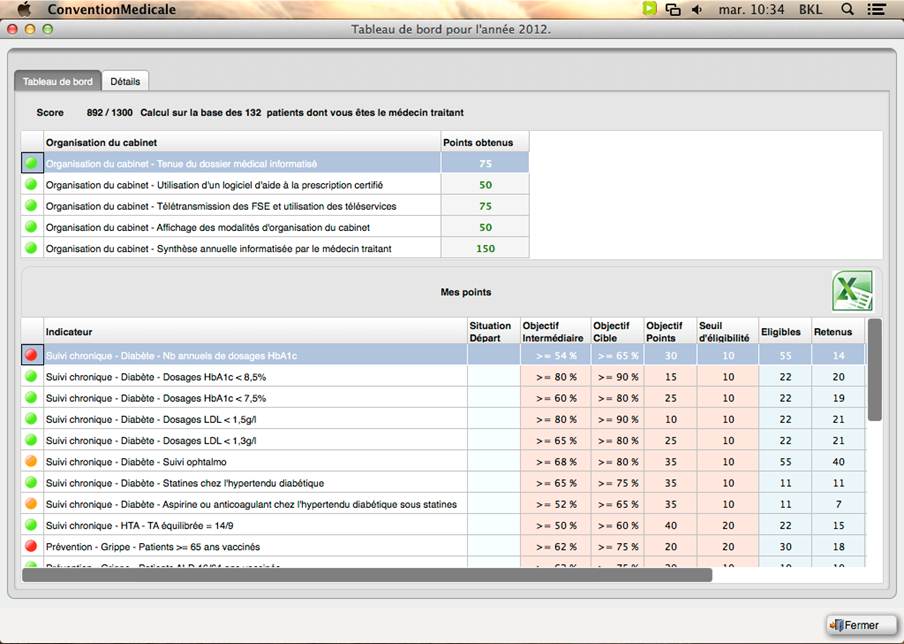The width and height of the screenshot is (904, 644).
Task: Click Objectif Cible >= 60 % in HTA row
Action: pyautogui.click(x=617, y=525)
